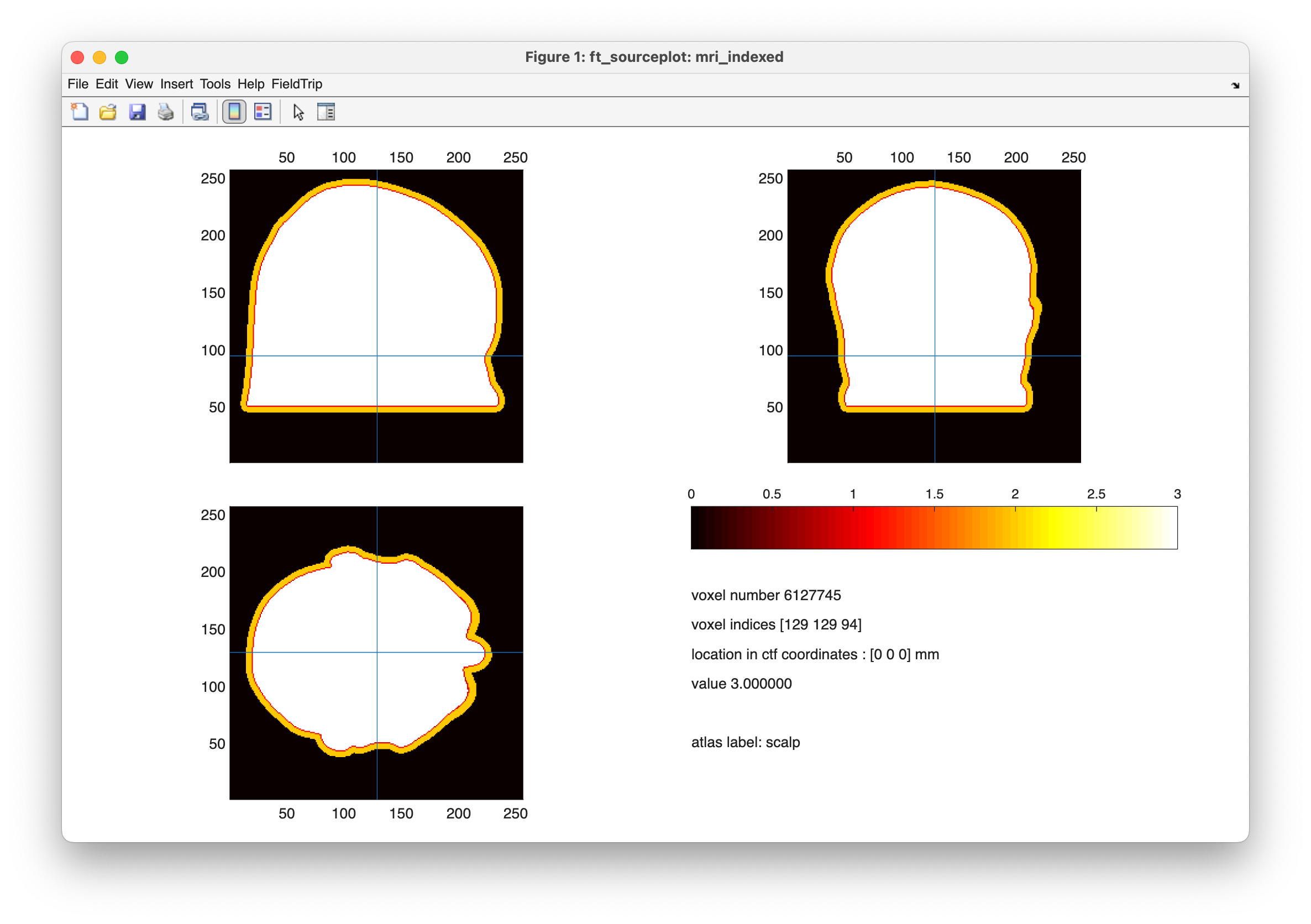Click the Print Figure icon

point(166,112)
